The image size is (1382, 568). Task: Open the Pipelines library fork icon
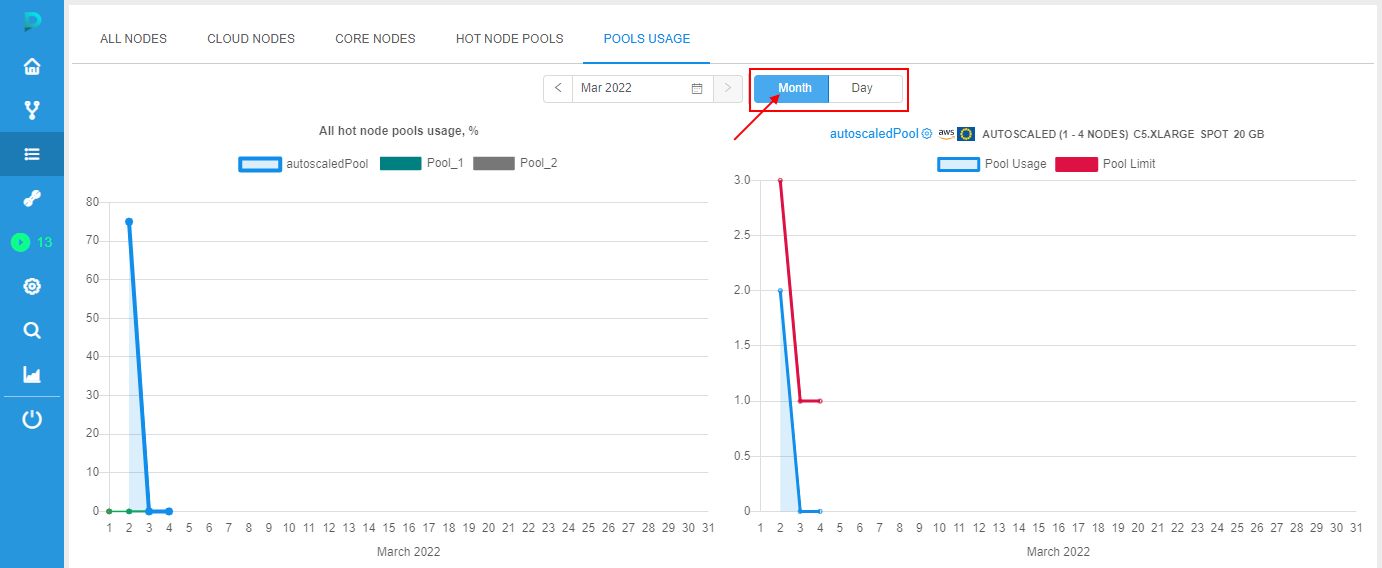point(32,110)
